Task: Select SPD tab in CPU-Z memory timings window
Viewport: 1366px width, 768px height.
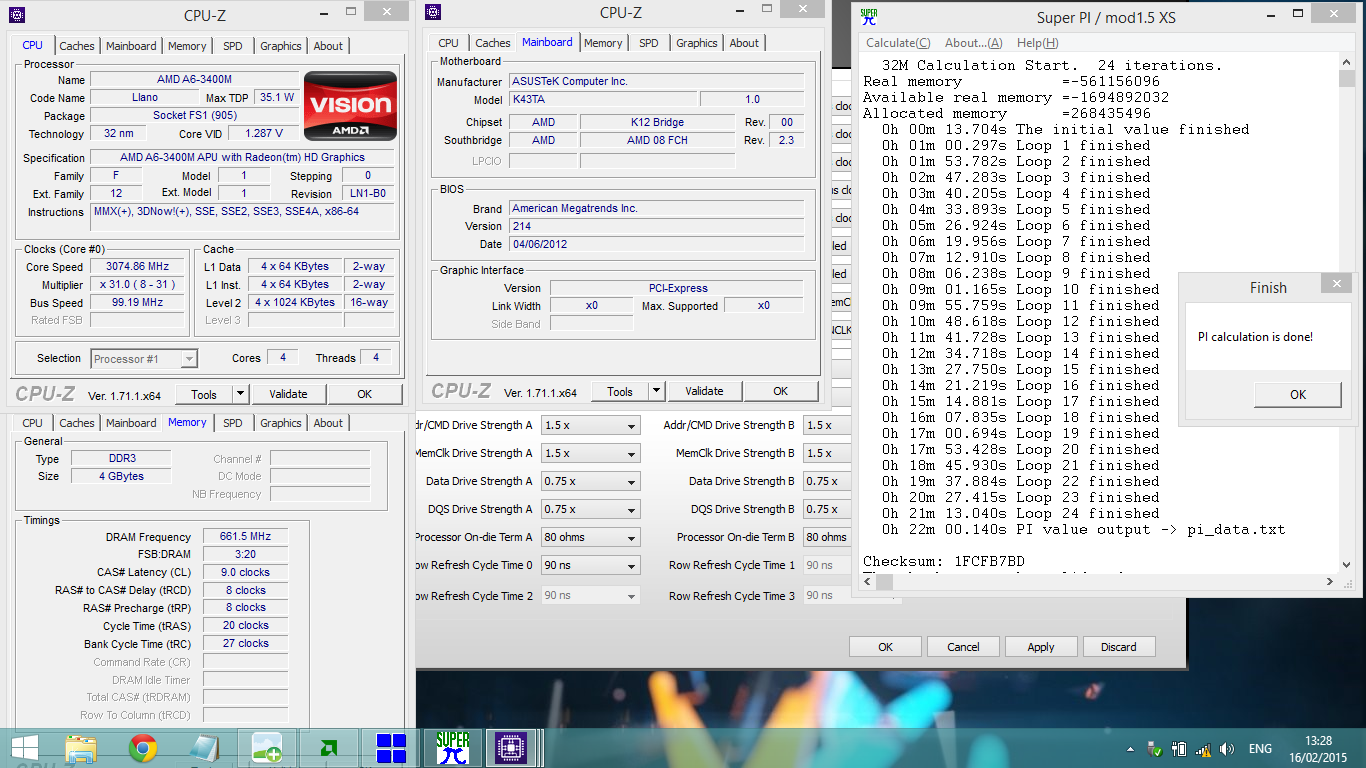Action: click(233, 423)
